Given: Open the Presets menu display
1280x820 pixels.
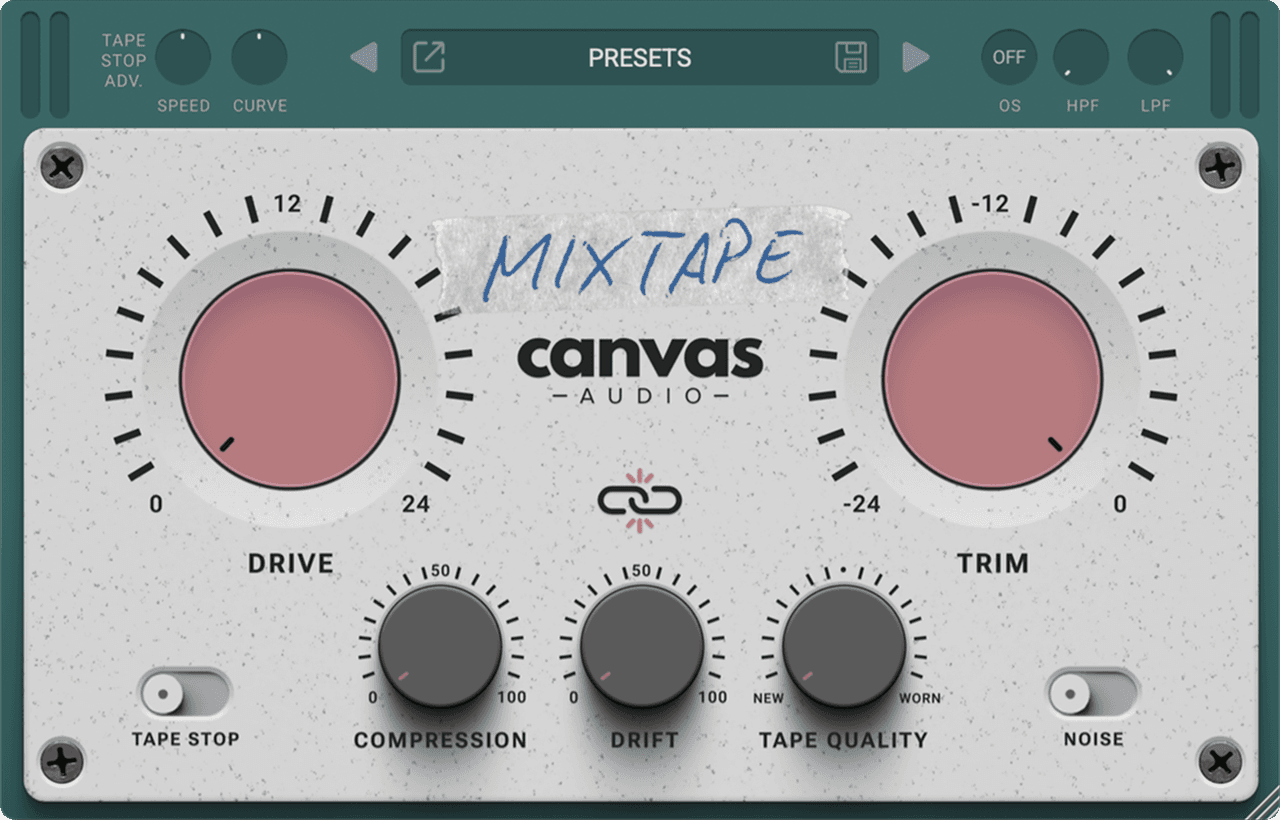Looking at the screenshot, I should tap(640, 57).
